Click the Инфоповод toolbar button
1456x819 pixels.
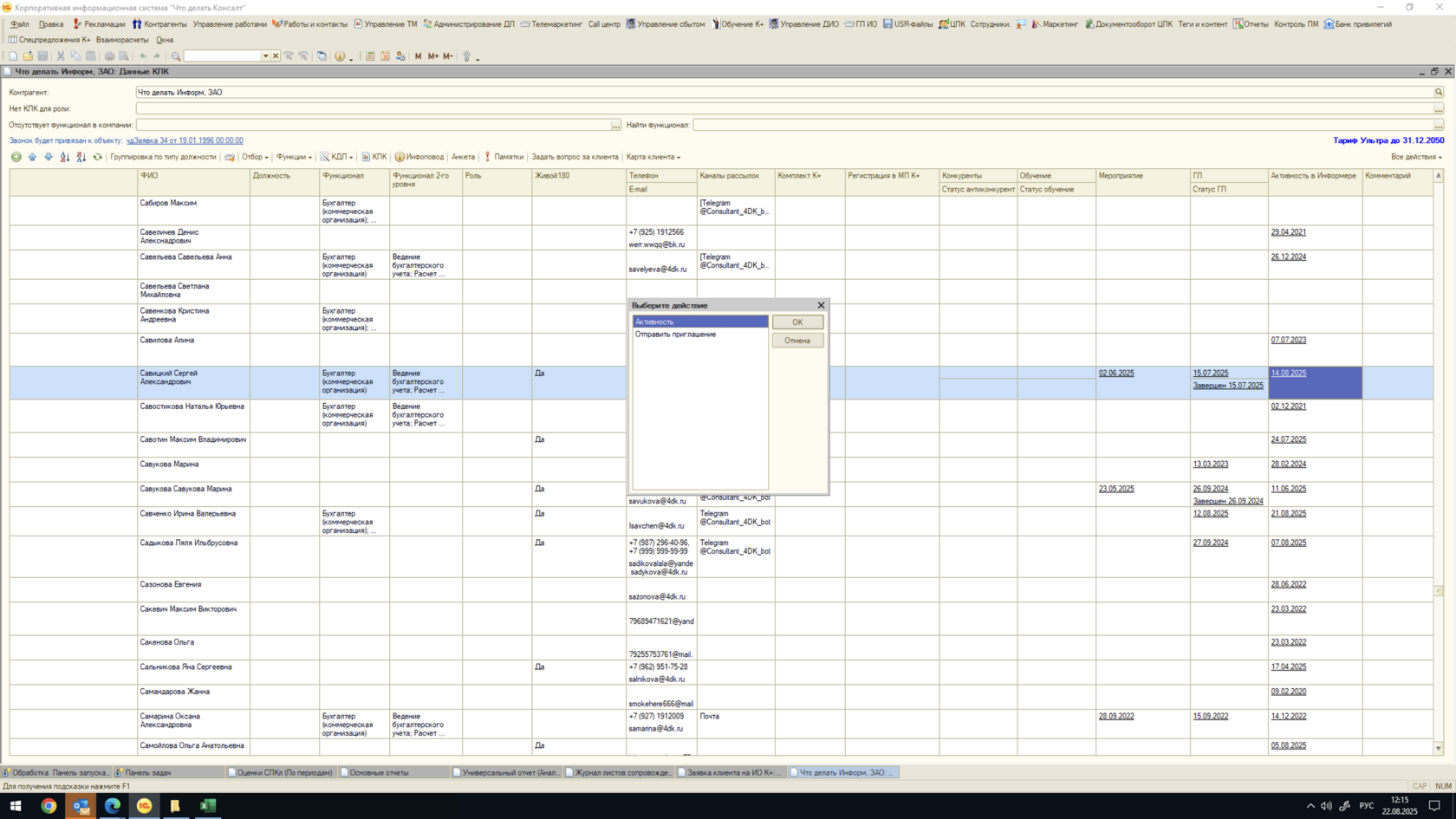coord(419,157)
